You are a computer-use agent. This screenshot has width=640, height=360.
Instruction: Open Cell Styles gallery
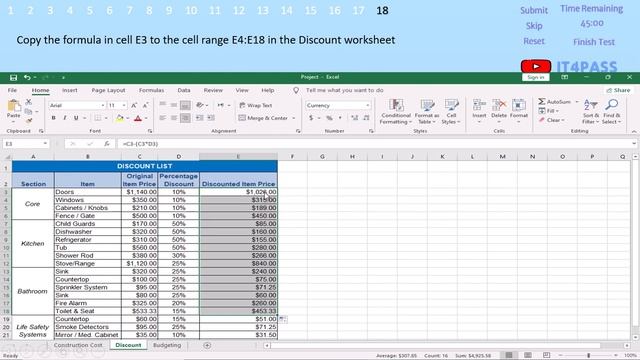pyautogui.click(x=451, y=111)
